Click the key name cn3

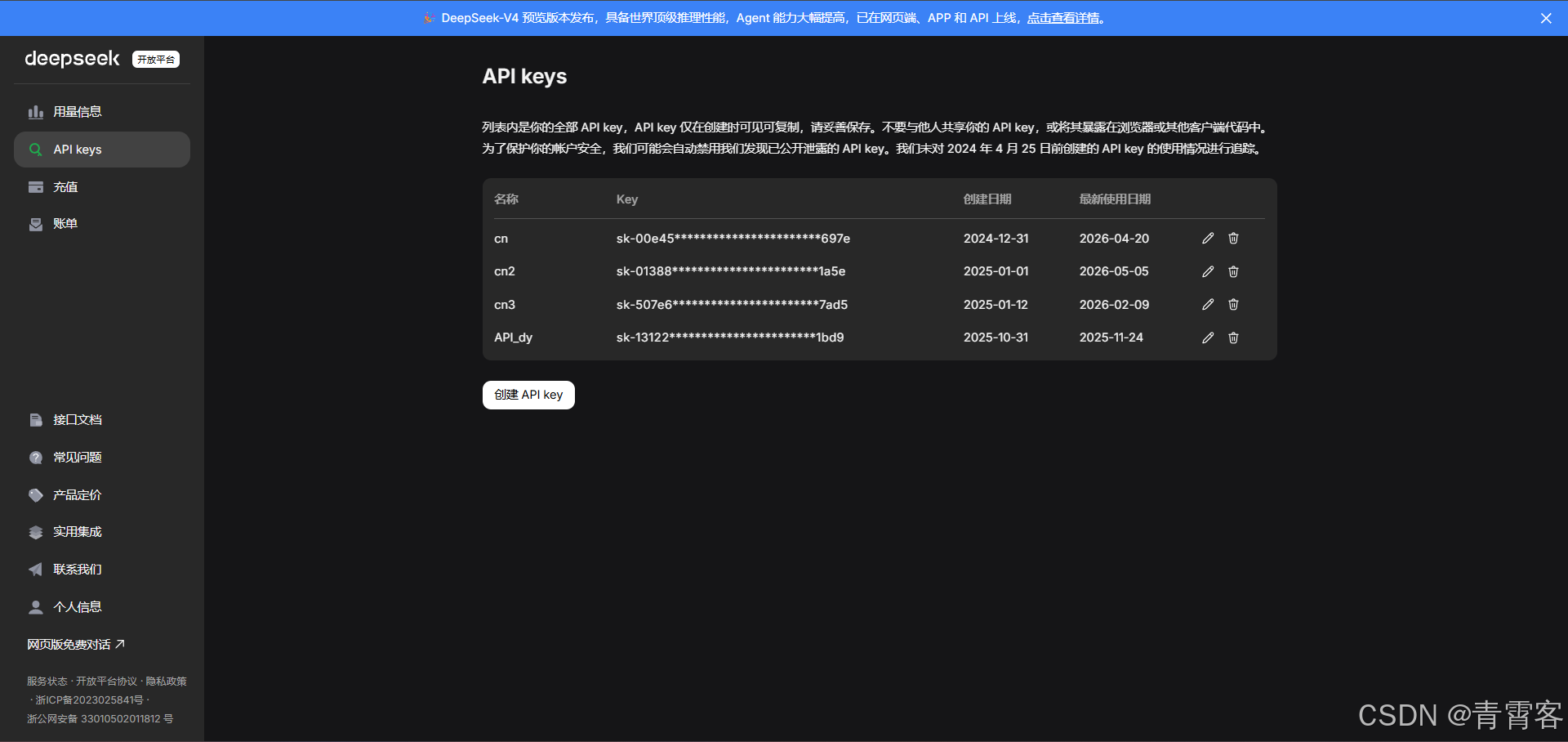pyautogui.click(x=505, y=305)
